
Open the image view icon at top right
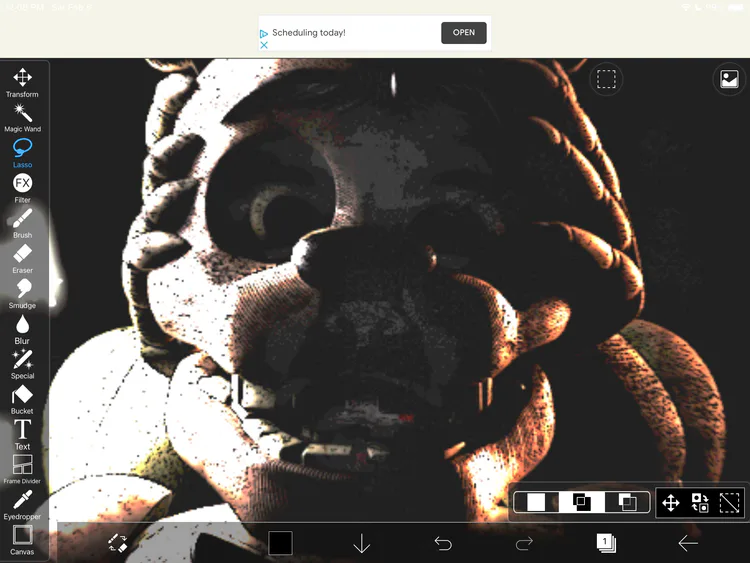point(729,79)
